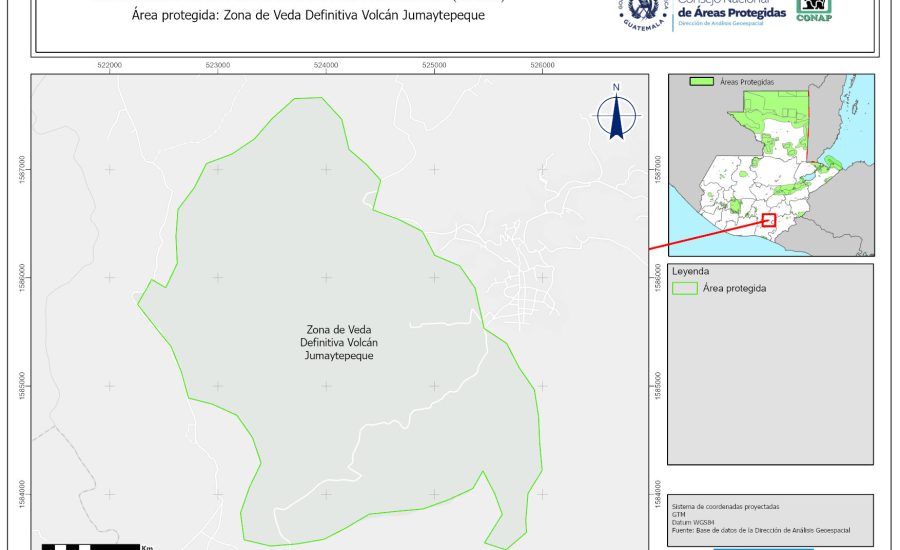The width and height of the screenshot is (900, 550).
Task: Click the 524000 easting label on top axis
Action: coord(325,65)
